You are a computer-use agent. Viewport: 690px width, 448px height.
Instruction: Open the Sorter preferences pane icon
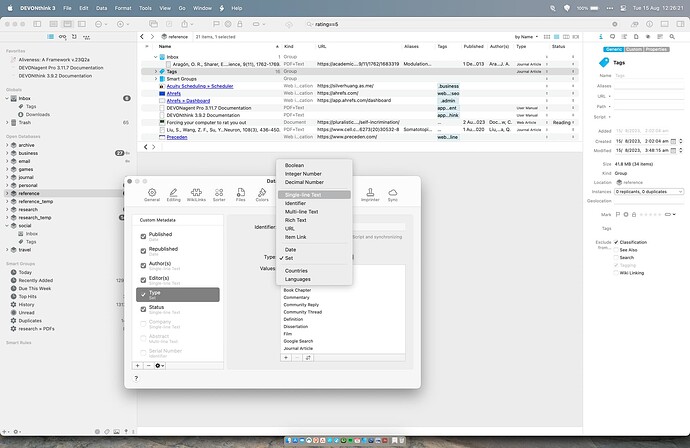click(x=219, y=194)
